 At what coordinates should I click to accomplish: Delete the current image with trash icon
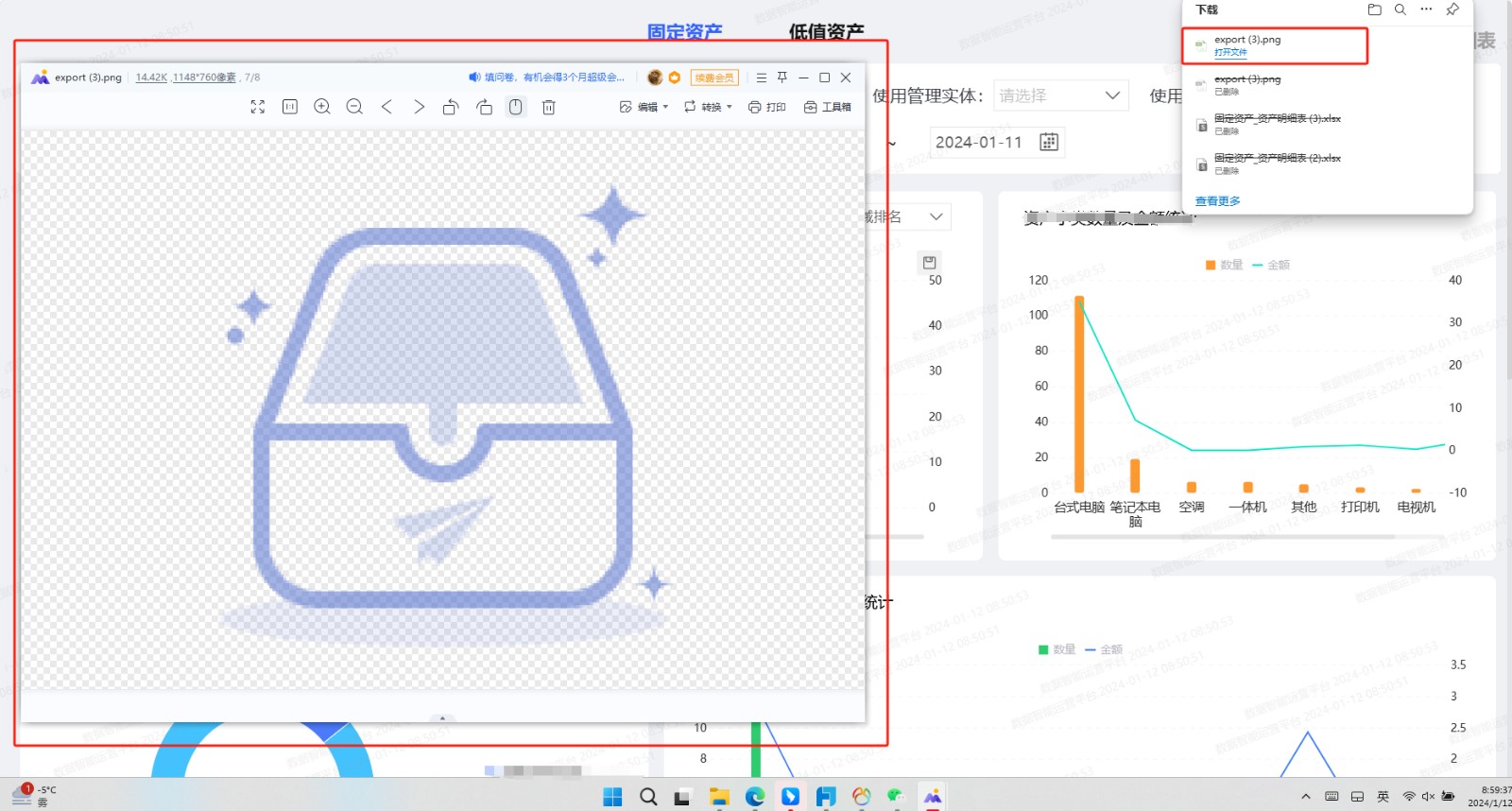click(548, 108)
